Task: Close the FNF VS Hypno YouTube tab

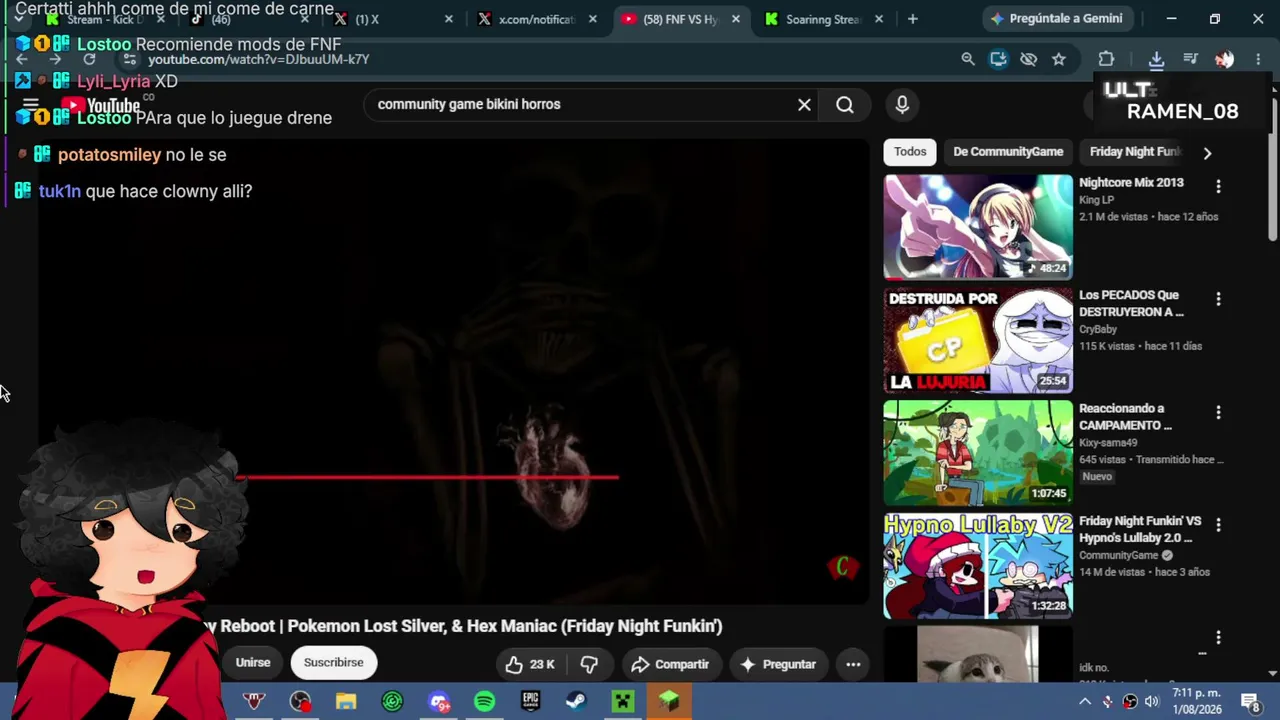Action: pyautogui.click(x=737, y=19)
